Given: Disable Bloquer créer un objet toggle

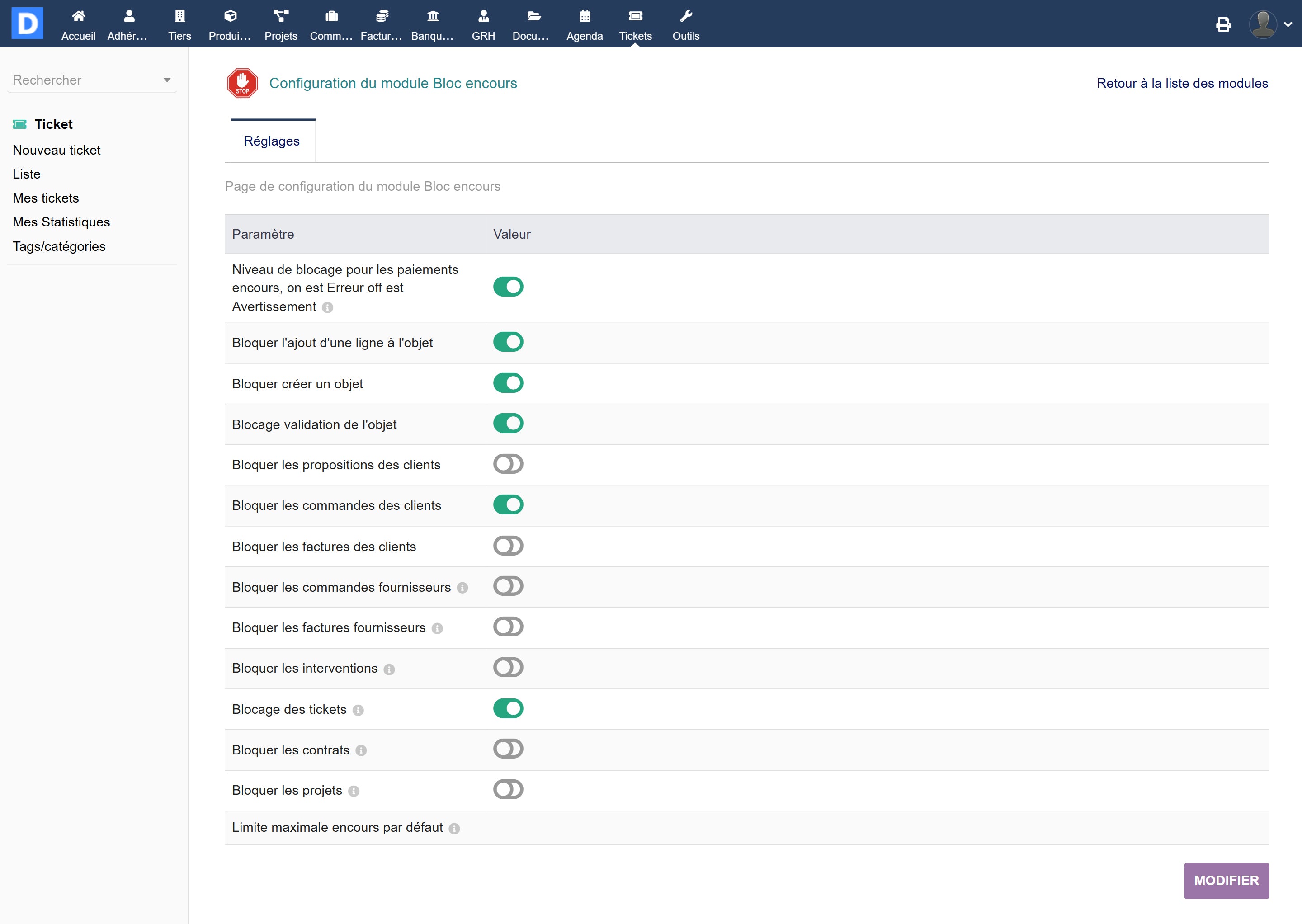Looking at the screenshot, I should (508, 383).
